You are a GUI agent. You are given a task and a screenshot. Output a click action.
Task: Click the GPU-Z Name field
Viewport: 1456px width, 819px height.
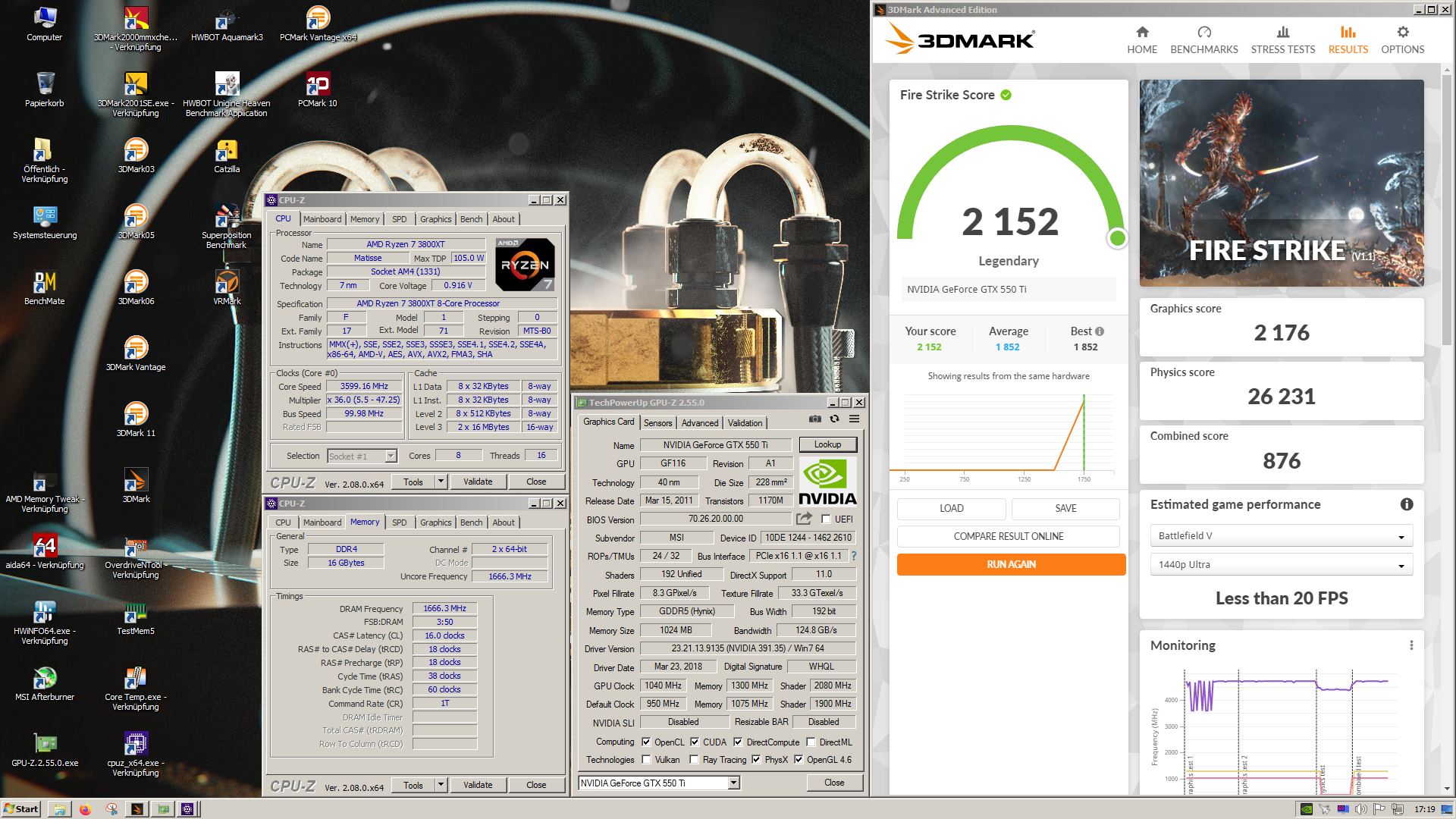click(715, 445)
